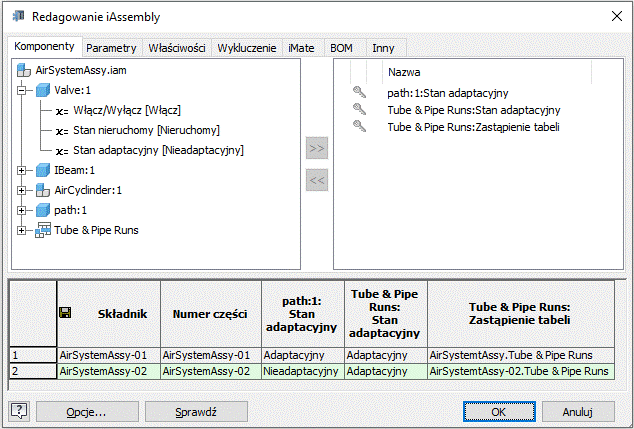The height and width of the screenshot is (429, 634).
Task: Click the IBeam:1 part cube icon
Action: 42,170
